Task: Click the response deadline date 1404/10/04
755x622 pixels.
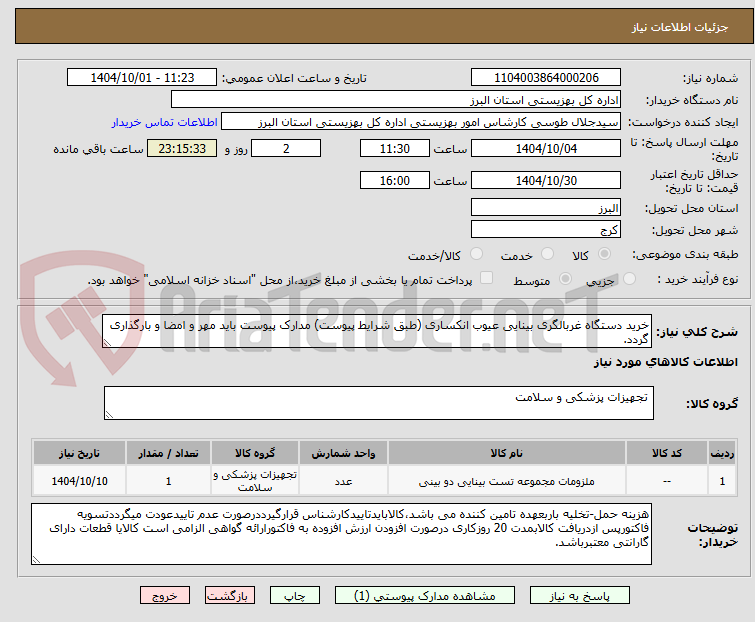Action: tap(546, 148)
